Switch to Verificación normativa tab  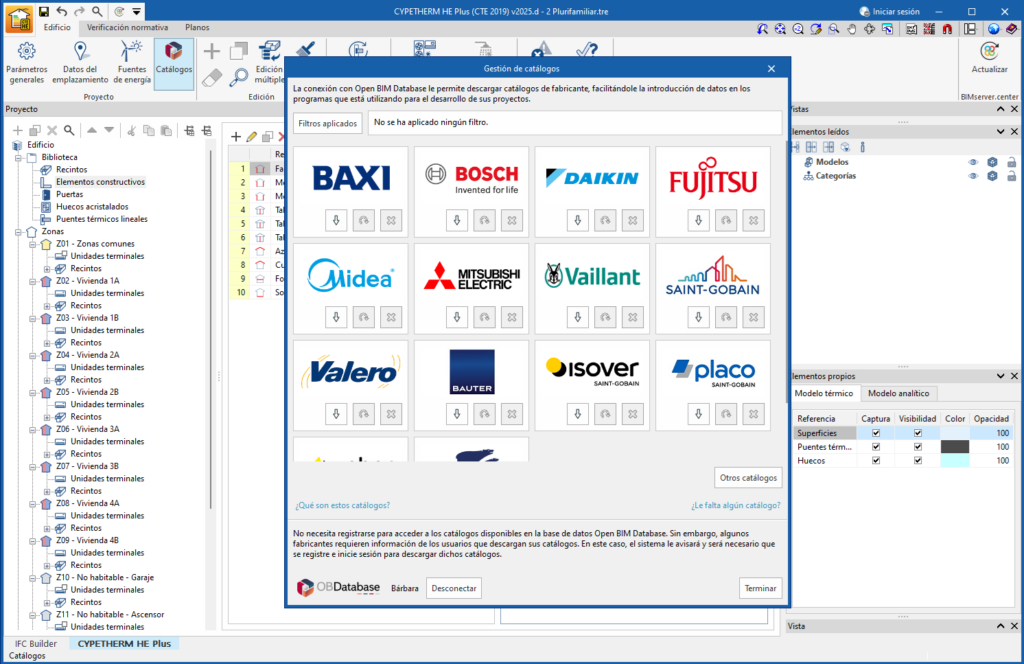[127, 27]
